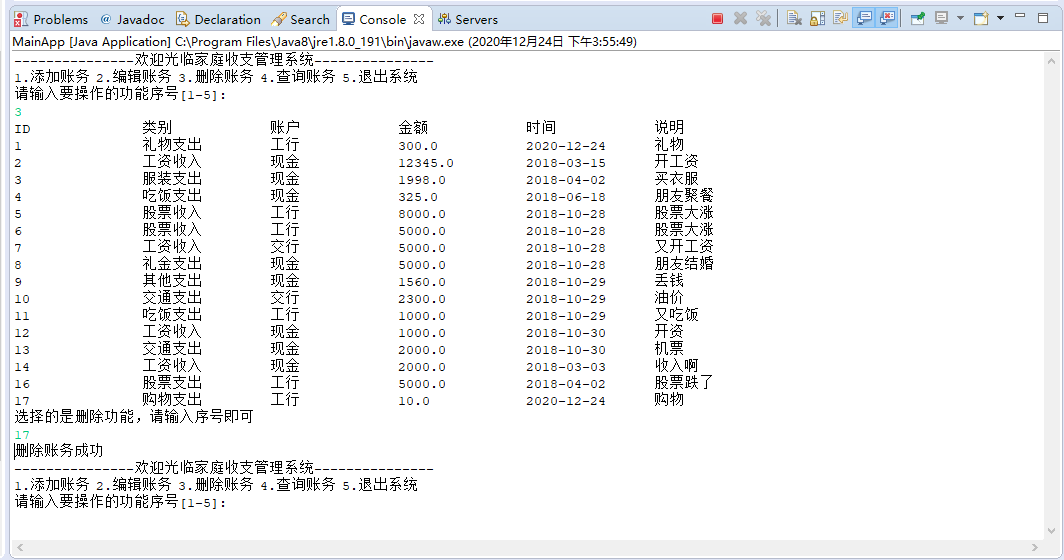This screenshot has height=560, width=1064.
Task: Click the amount '2300.0'
Action: [421, 299]
